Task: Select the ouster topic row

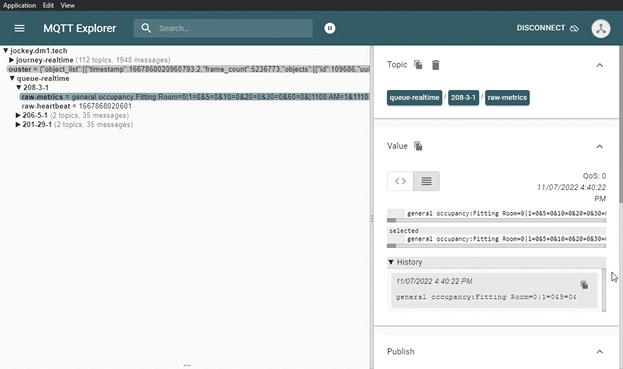Action: (x=188, y=69)
